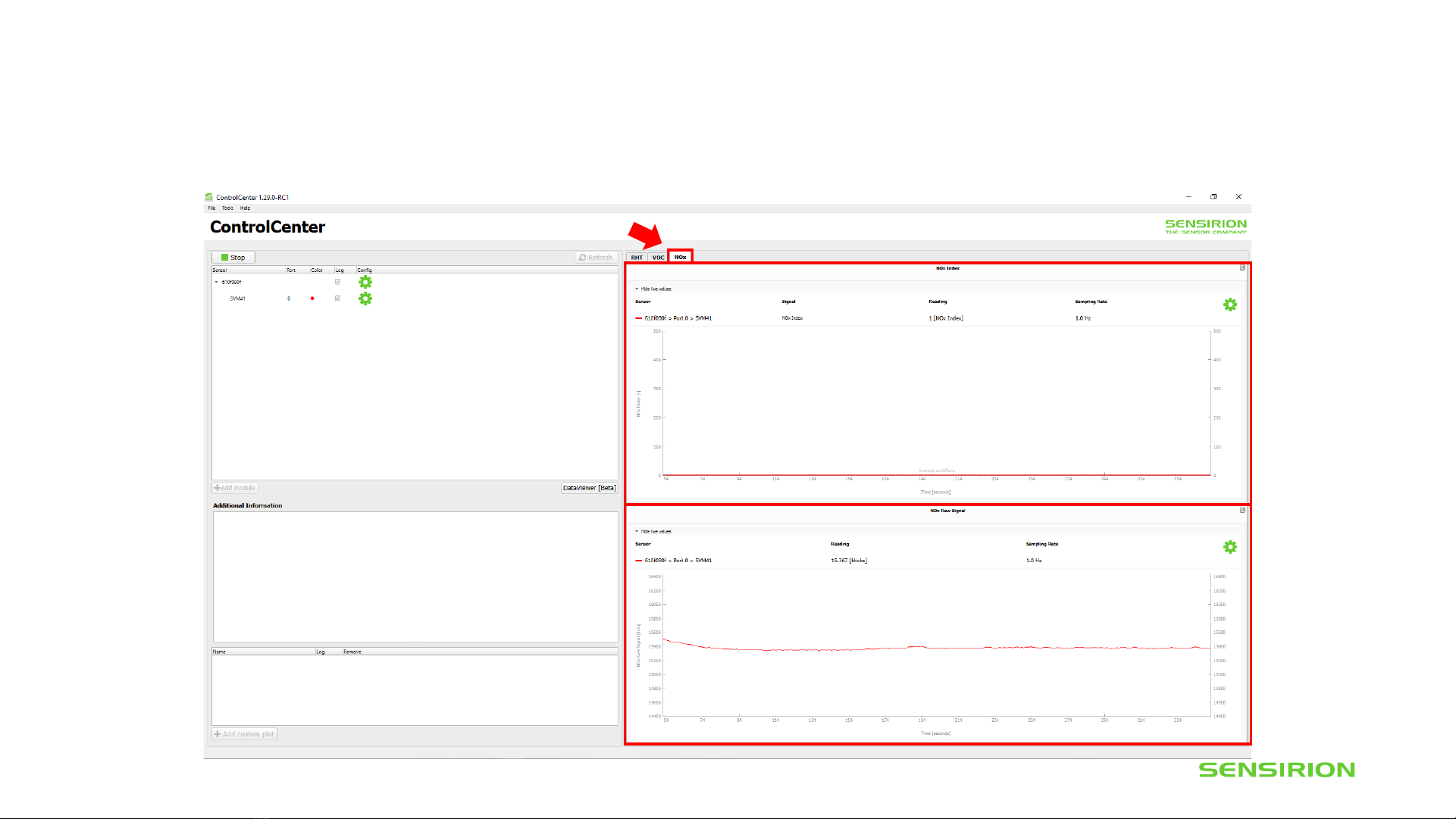This screenshot has height=819, width=1456.
Task: Collapse the 610f090f device tree node
Action: (216, 282)
